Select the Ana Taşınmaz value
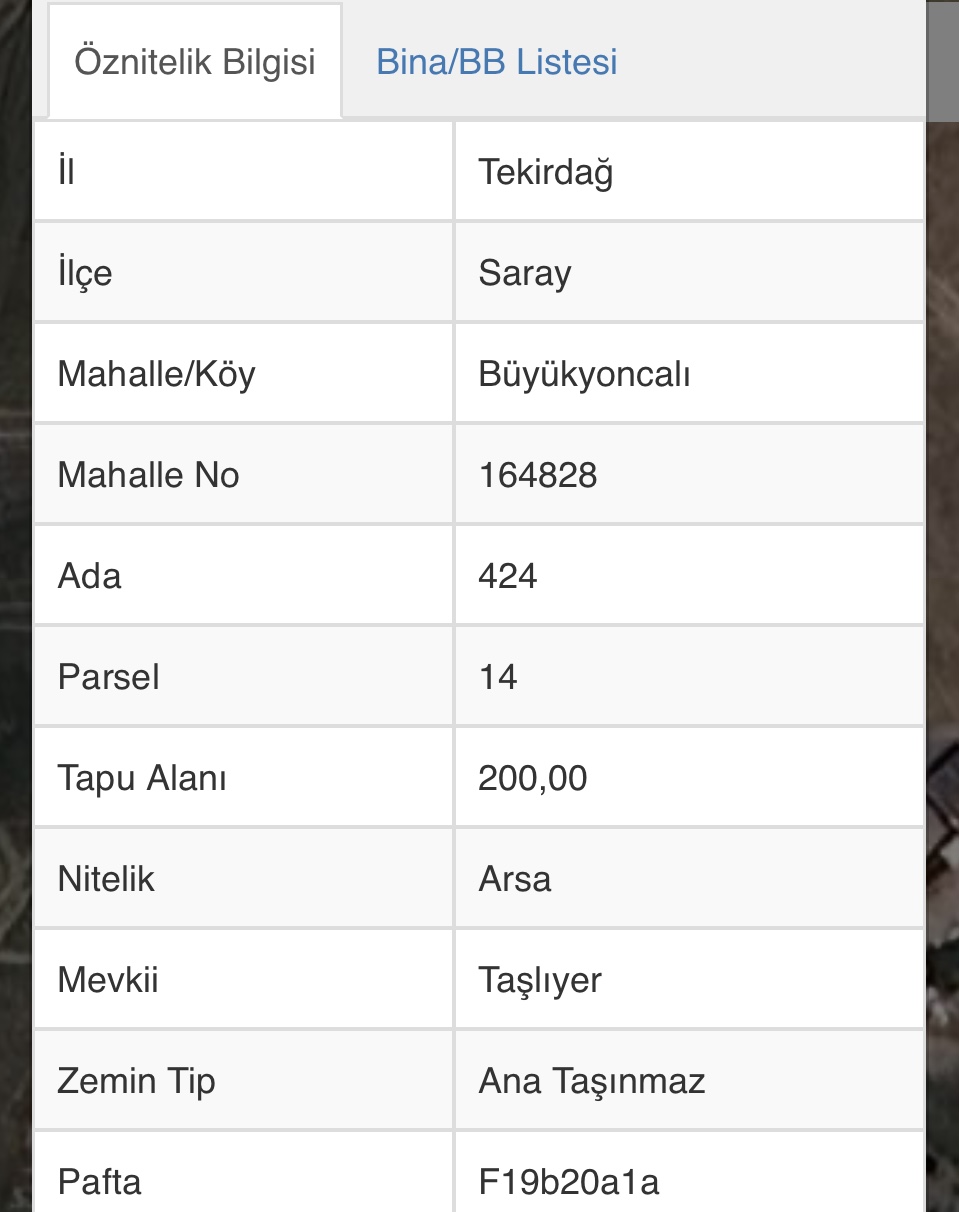Screen dimensions: 959x1212 coord(592,1081)
